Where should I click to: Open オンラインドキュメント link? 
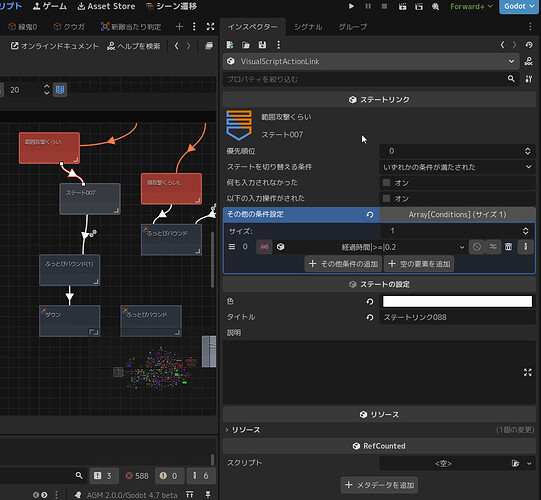coord(55,46)
